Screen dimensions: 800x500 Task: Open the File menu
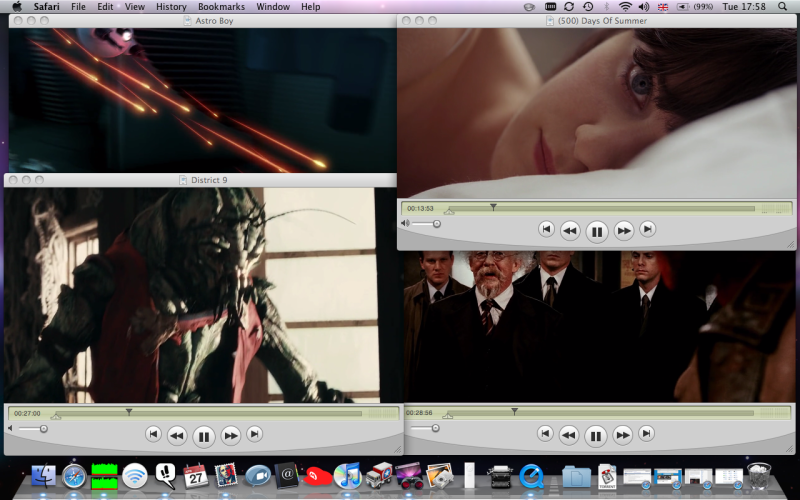(x=78, y=7)
